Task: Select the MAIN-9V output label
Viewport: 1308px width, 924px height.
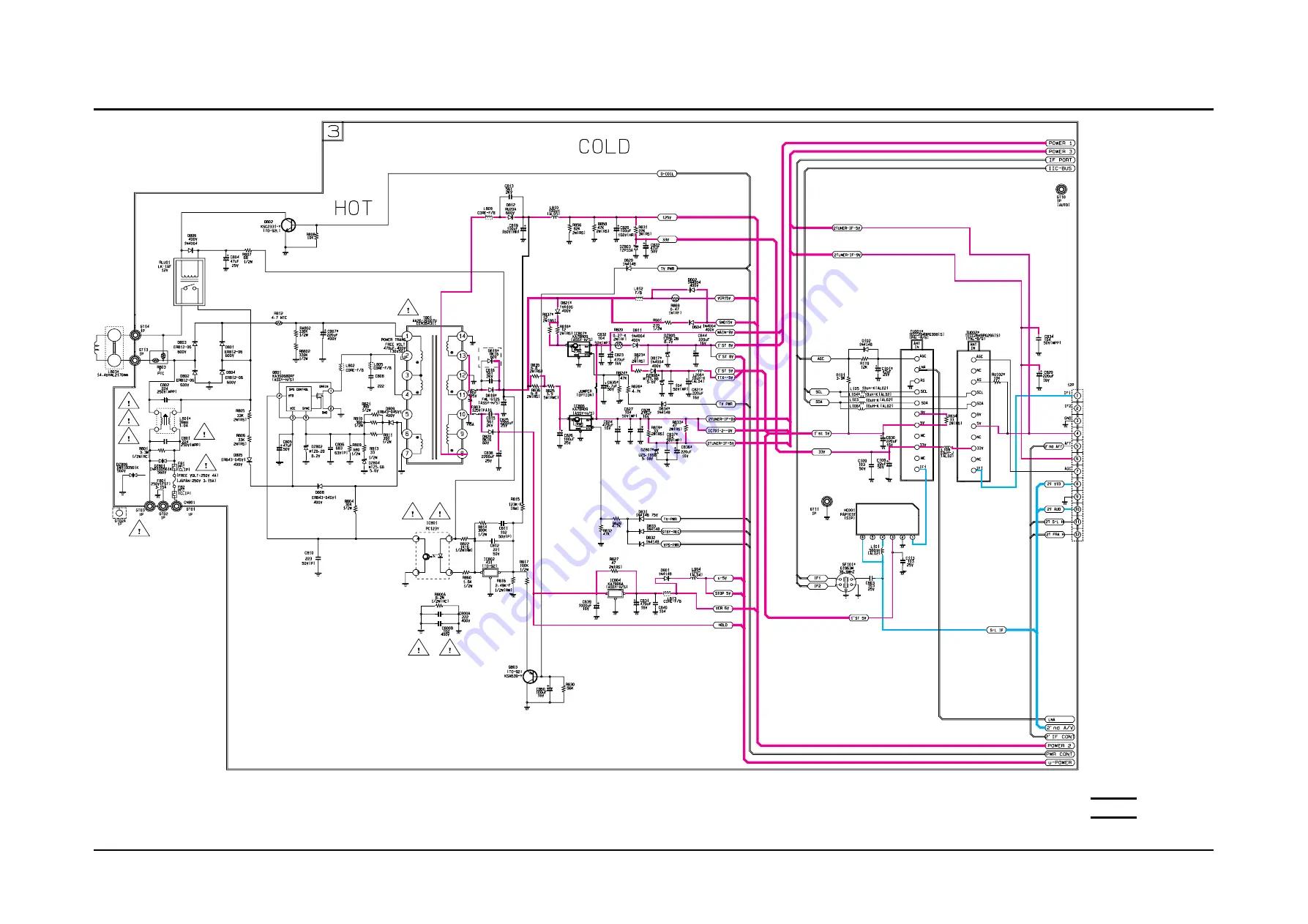Action: (725, 332)
